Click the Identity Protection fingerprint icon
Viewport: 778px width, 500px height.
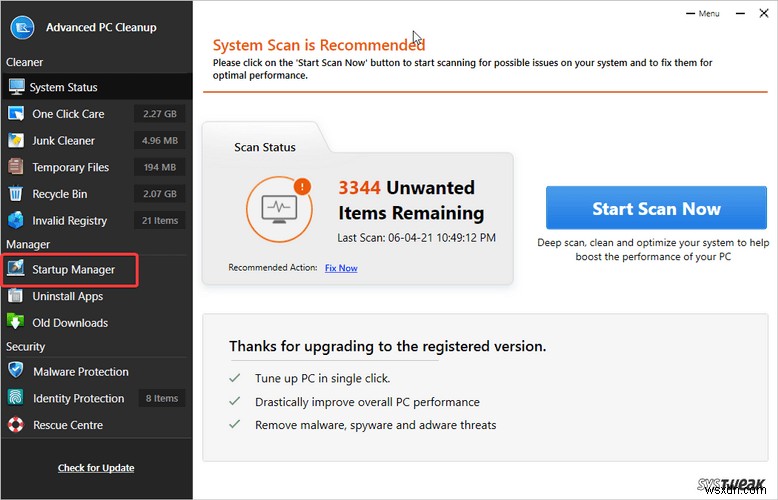click(x=16, y=397)
